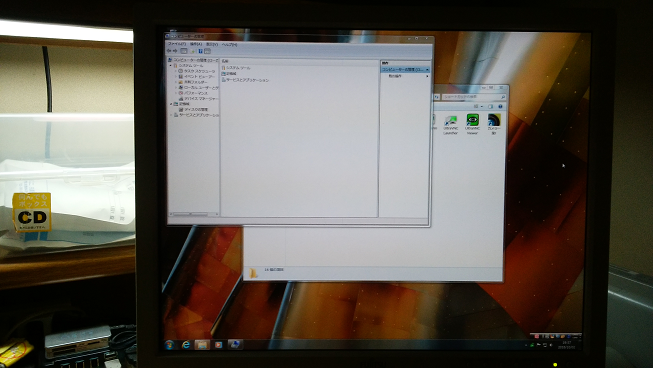Viewport: 653px width, 368px height.
Task: Collapse the システム ツール tree node
Action: [x=171, y=66]
